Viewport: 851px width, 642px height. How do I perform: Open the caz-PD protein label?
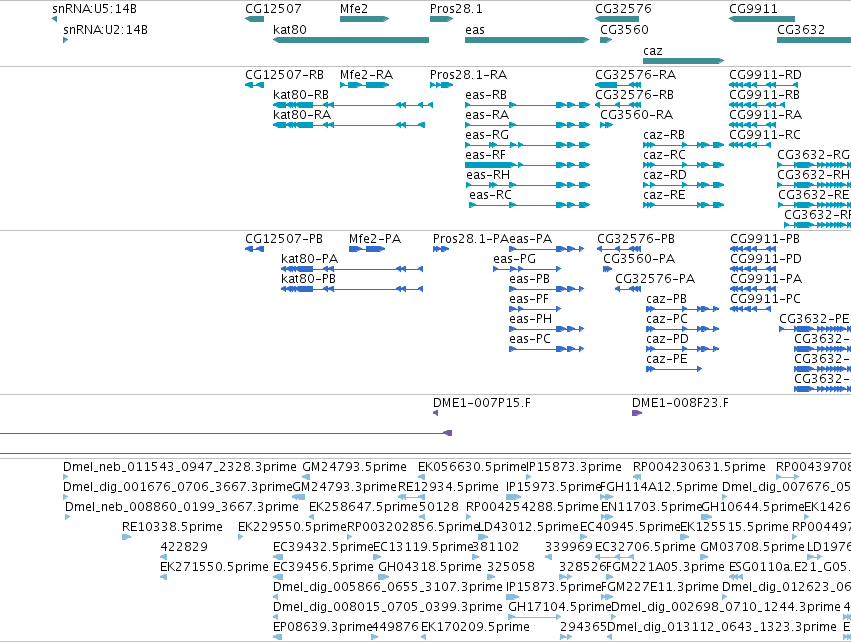pyautogui.click(x=668, y=339)
